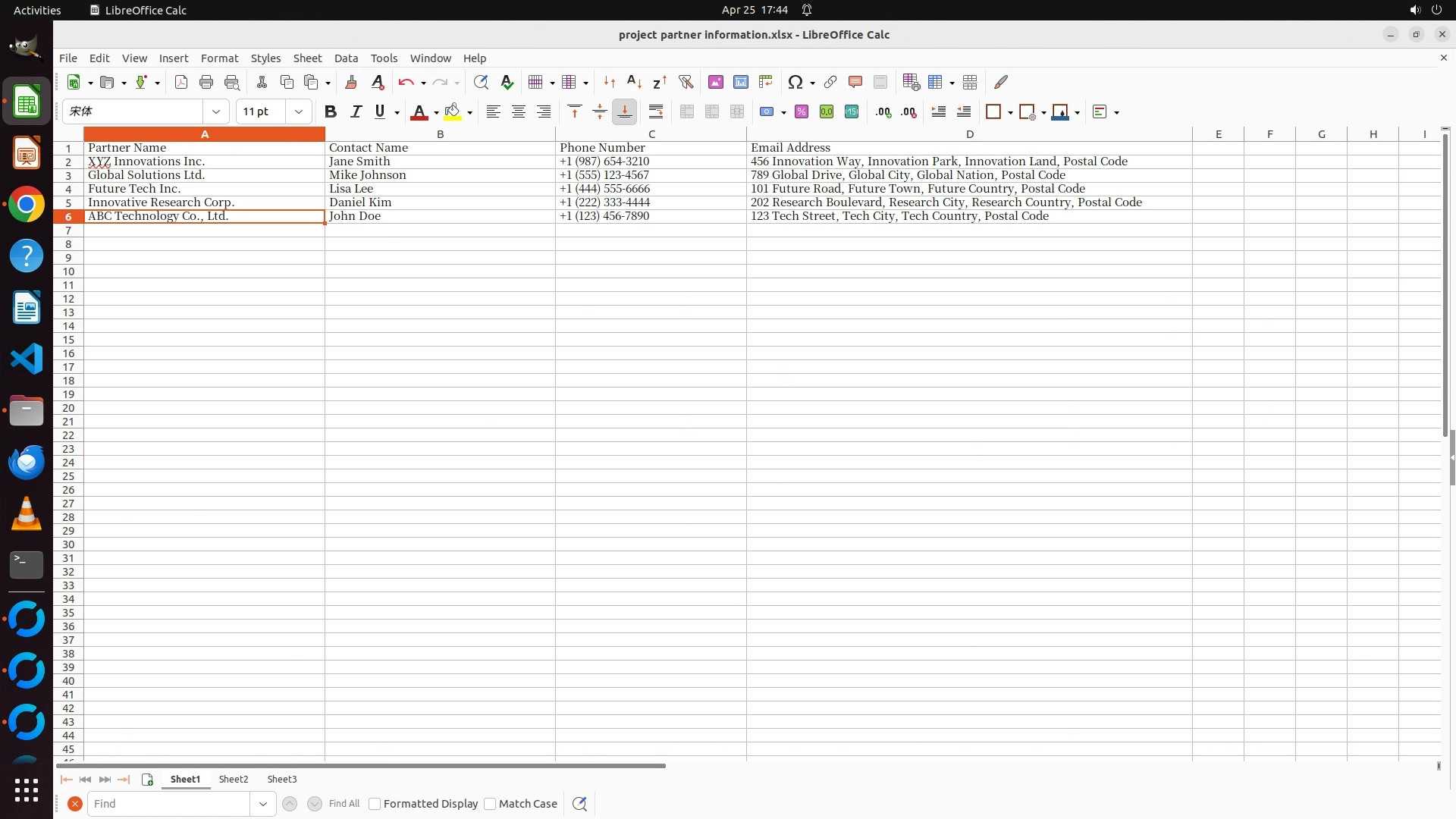Screen dimensions: 1456x819
Task: Click the Print icon in toolbar
Action: pos(206,82)
